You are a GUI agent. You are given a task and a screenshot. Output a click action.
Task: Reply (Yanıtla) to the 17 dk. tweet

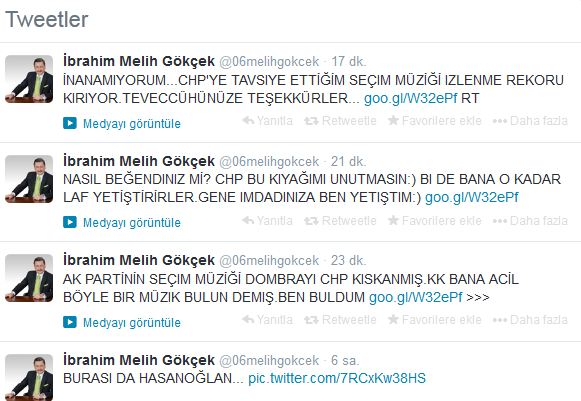267,120
